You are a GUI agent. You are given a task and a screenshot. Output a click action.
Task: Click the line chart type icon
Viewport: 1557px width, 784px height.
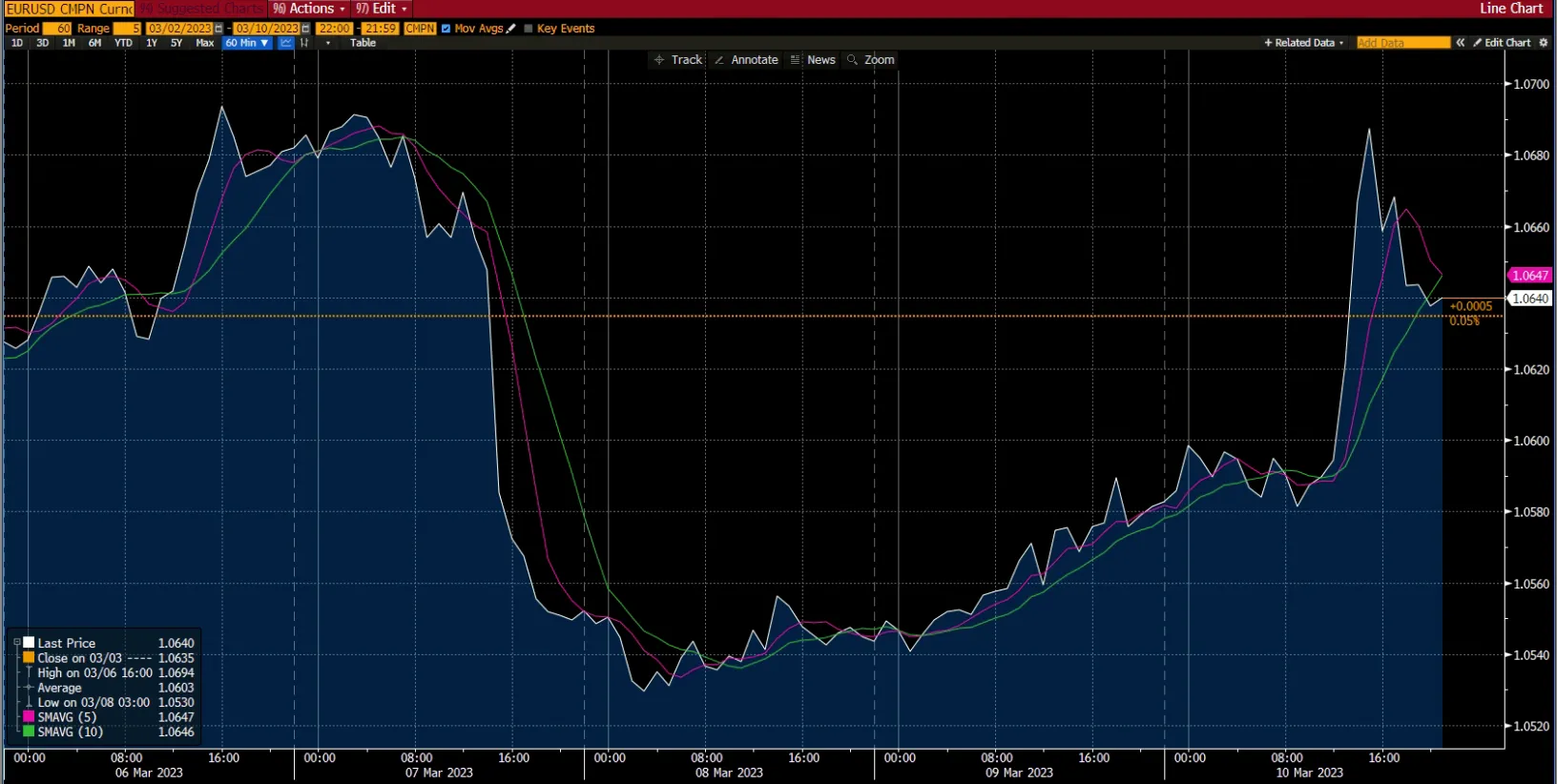click(x=285, y=43)
